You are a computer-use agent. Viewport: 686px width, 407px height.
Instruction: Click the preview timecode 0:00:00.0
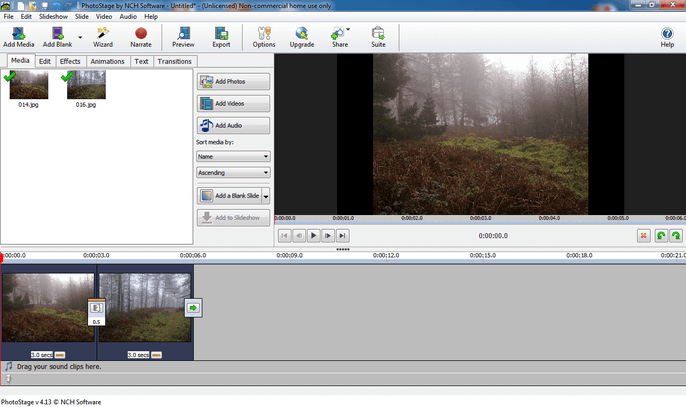493,236
